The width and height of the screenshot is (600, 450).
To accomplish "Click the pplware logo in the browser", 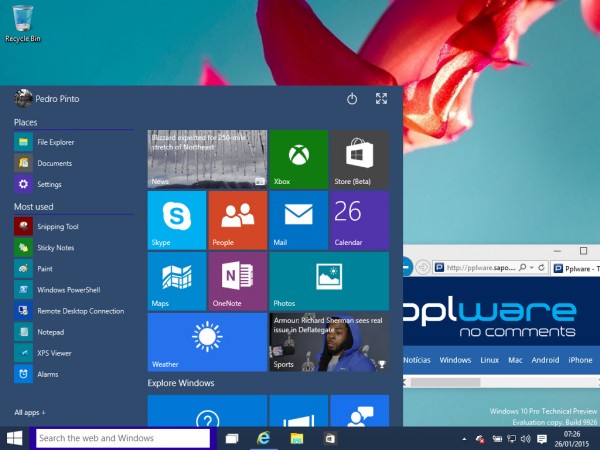I will click(490, 318).
